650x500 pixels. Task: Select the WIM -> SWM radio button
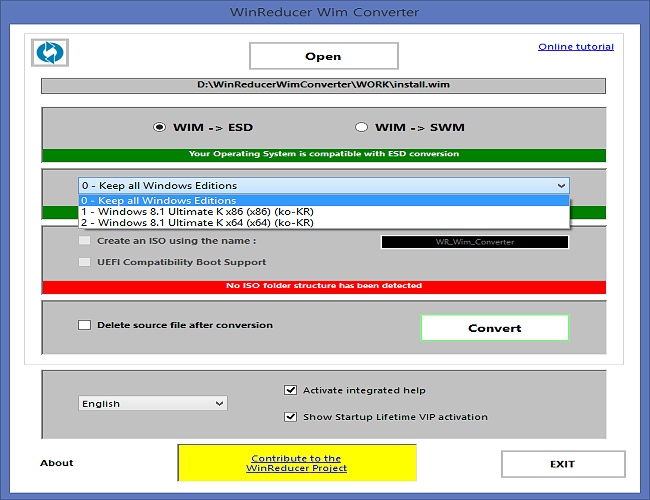coord(361,128)
